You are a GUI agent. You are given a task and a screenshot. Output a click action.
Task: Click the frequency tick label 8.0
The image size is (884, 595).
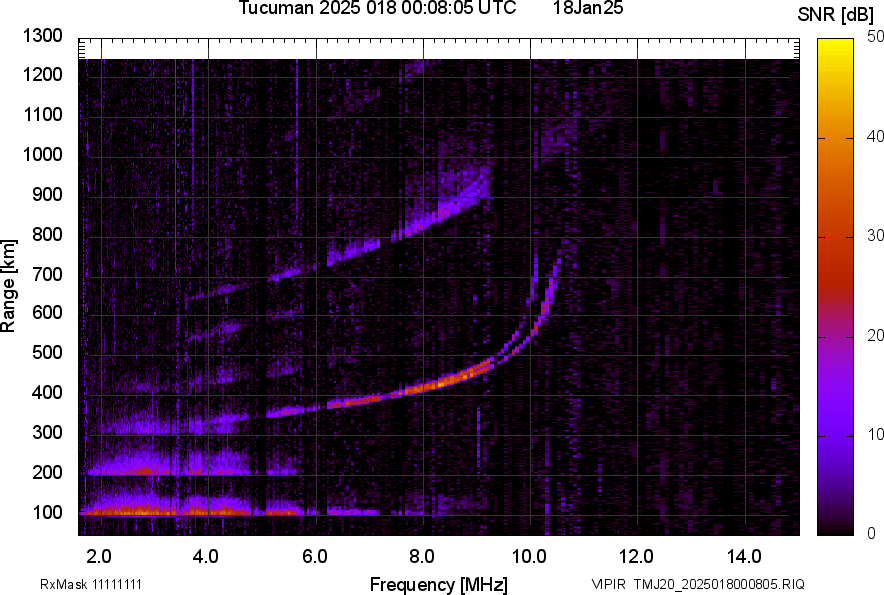(422, 557)
